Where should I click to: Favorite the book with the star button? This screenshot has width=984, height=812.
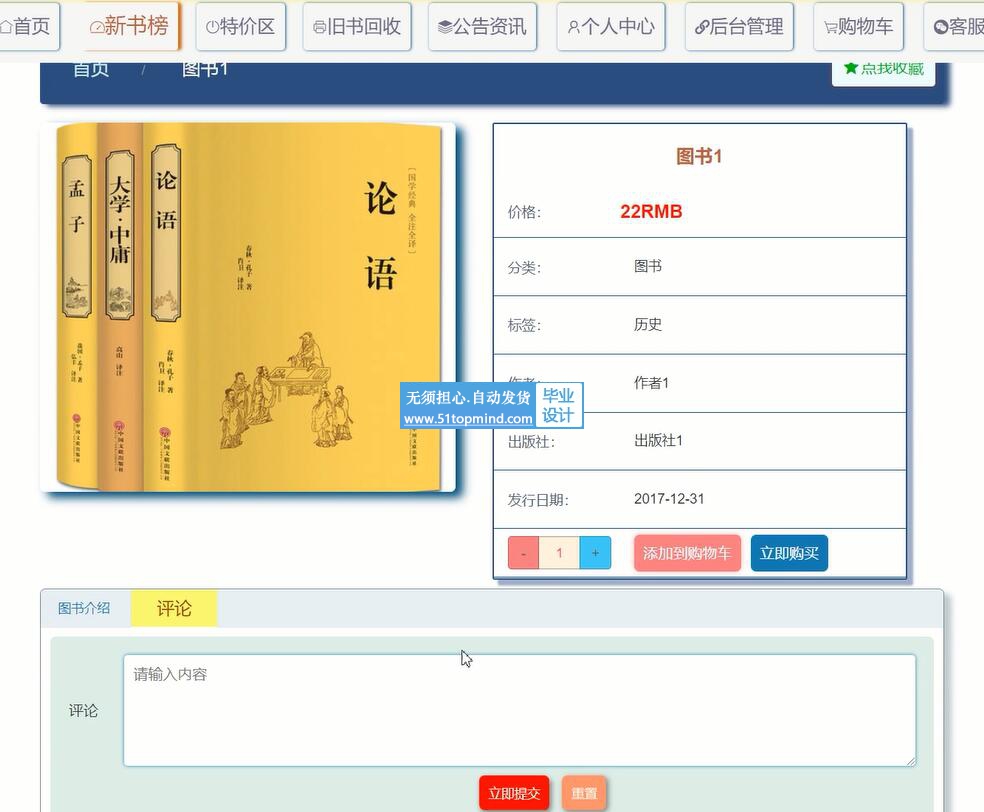[x=883, y=72]
